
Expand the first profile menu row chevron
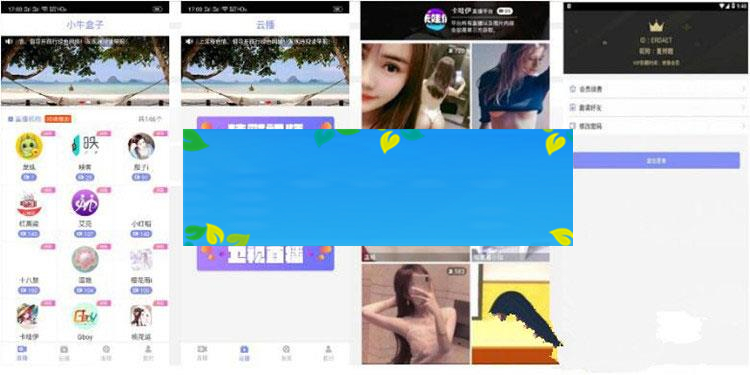pyautogui.click(x=743, y=89)
